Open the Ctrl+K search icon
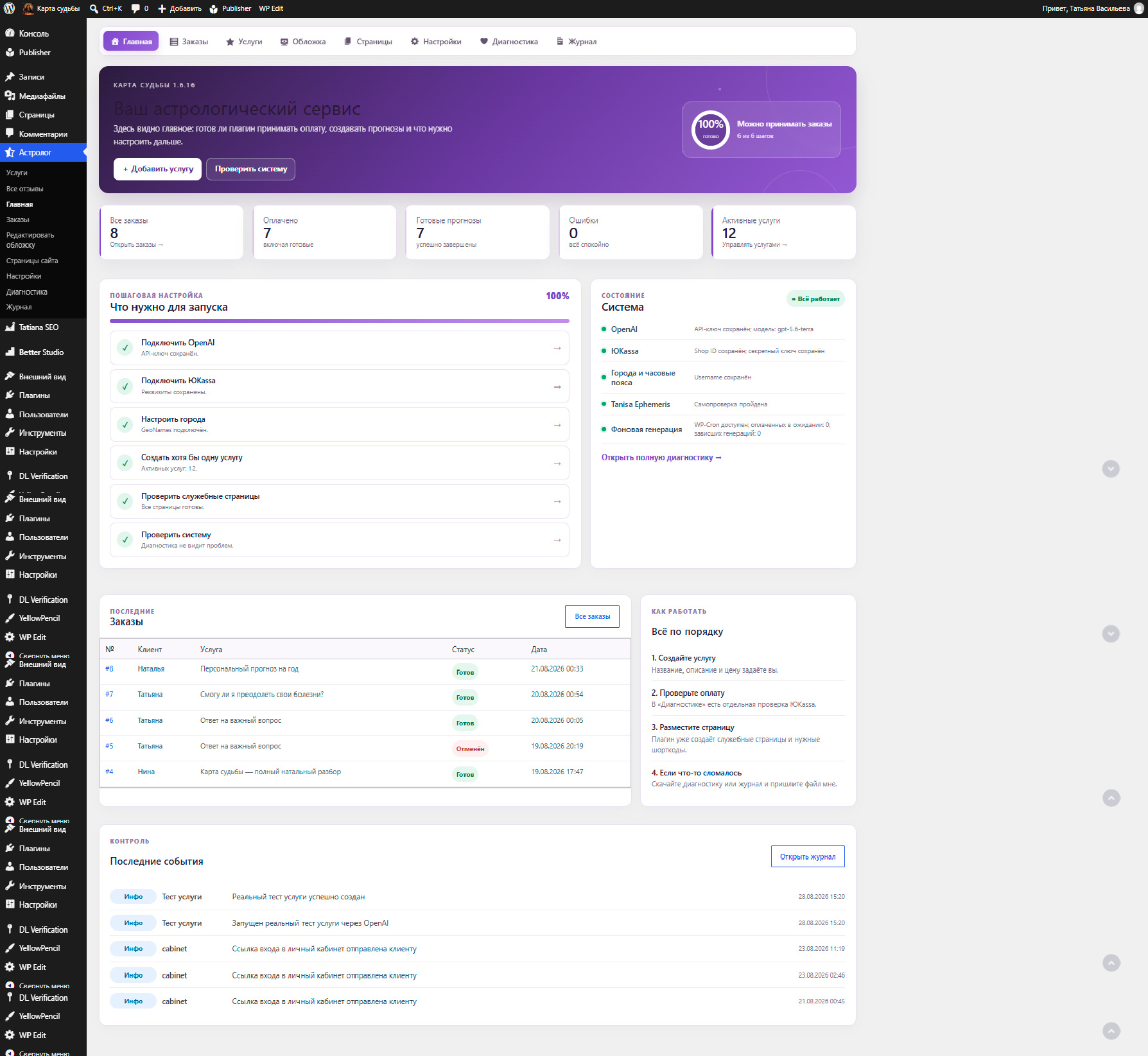 [94, 8]
